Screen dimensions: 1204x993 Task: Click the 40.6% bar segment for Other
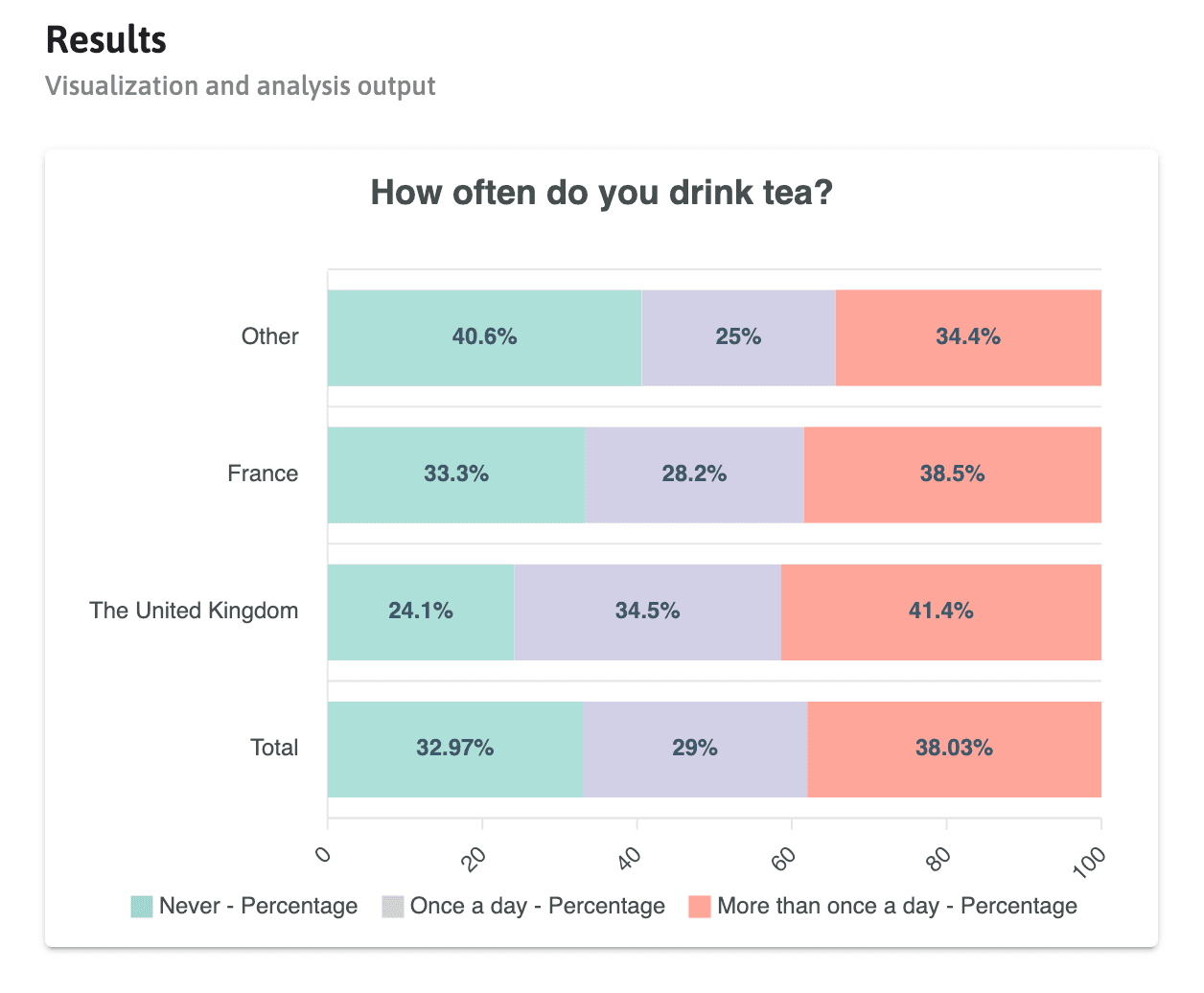coord(484,337)
